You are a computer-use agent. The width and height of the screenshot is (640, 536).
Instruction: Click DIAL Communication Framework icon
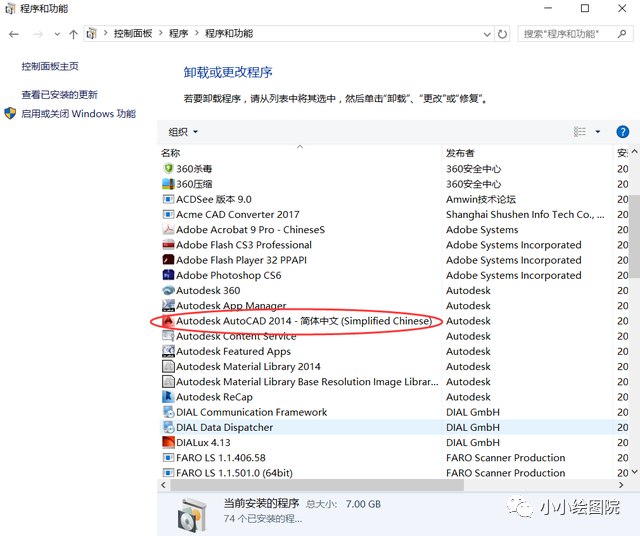pos(168,412)
